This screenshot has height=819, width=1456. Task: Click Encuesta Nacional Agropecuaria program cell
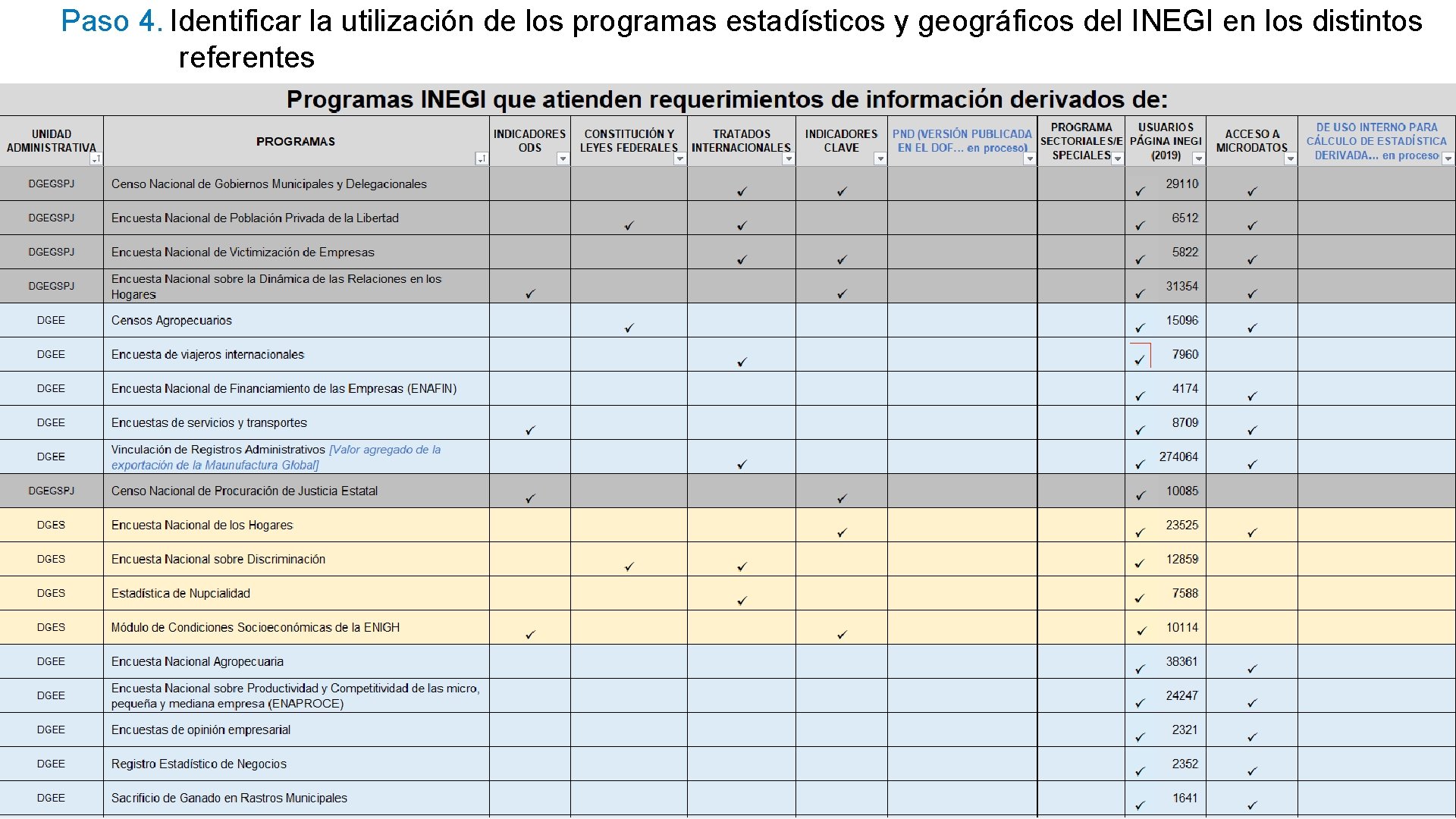click(197, 661)
